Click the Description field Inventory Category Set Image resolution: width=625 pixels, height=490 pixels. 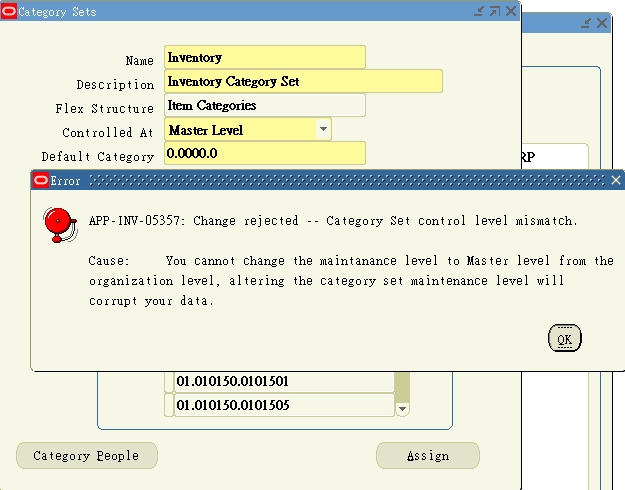303,81
